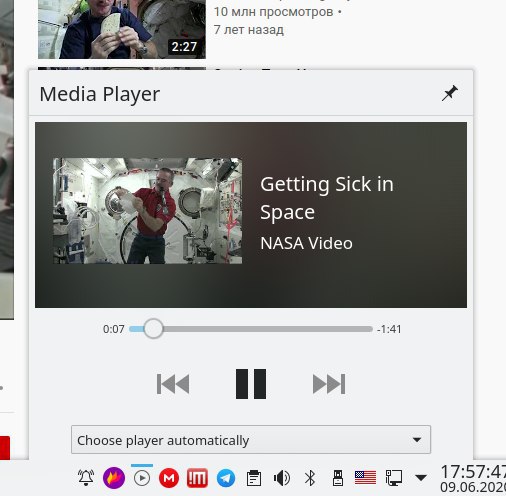
Task: Open the 'Choose player automatically' dropdown
Action: pyautogui.click(x=251, y=440)
